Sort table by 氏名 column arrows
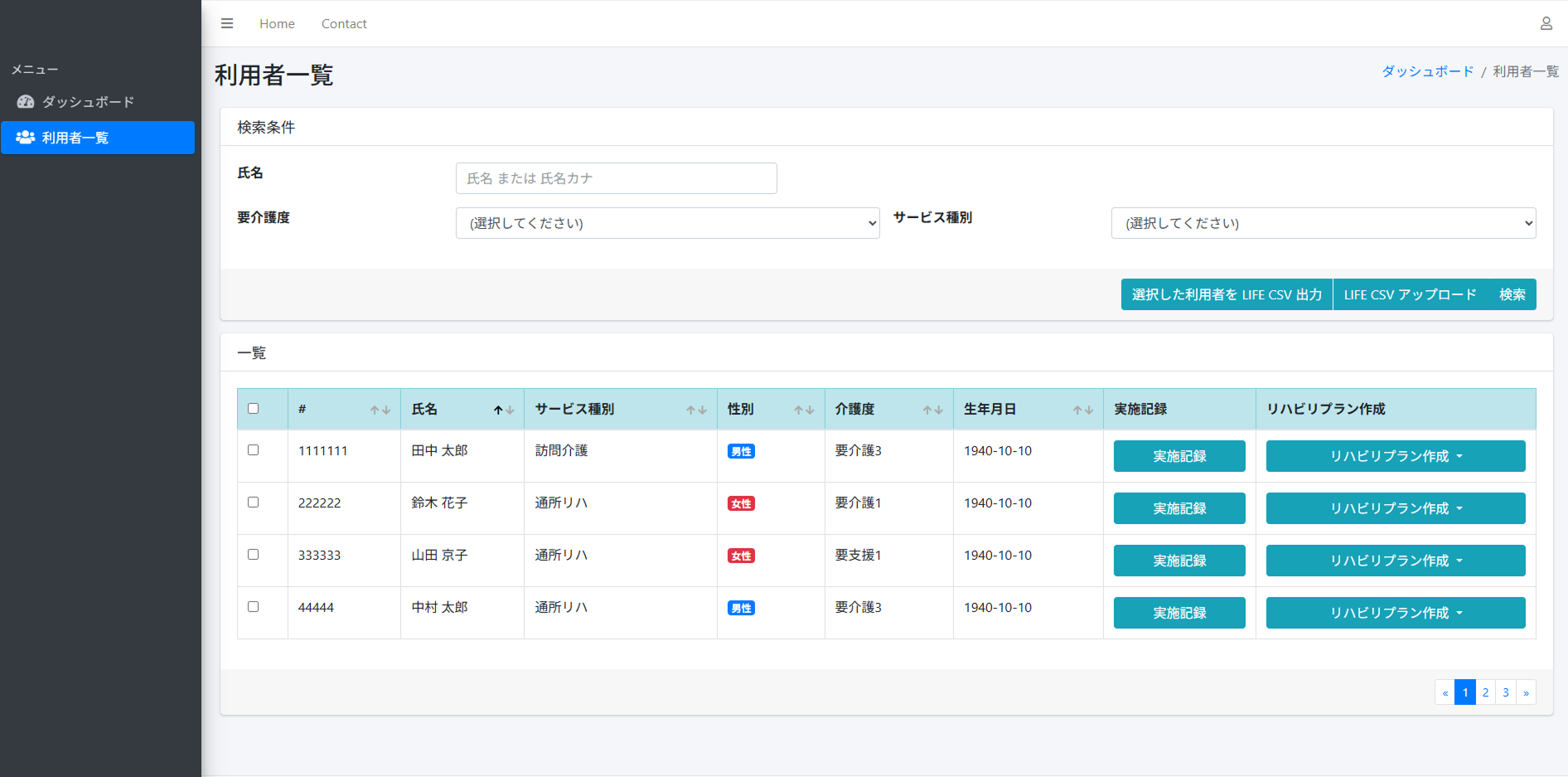 click(x=504, y=410)
